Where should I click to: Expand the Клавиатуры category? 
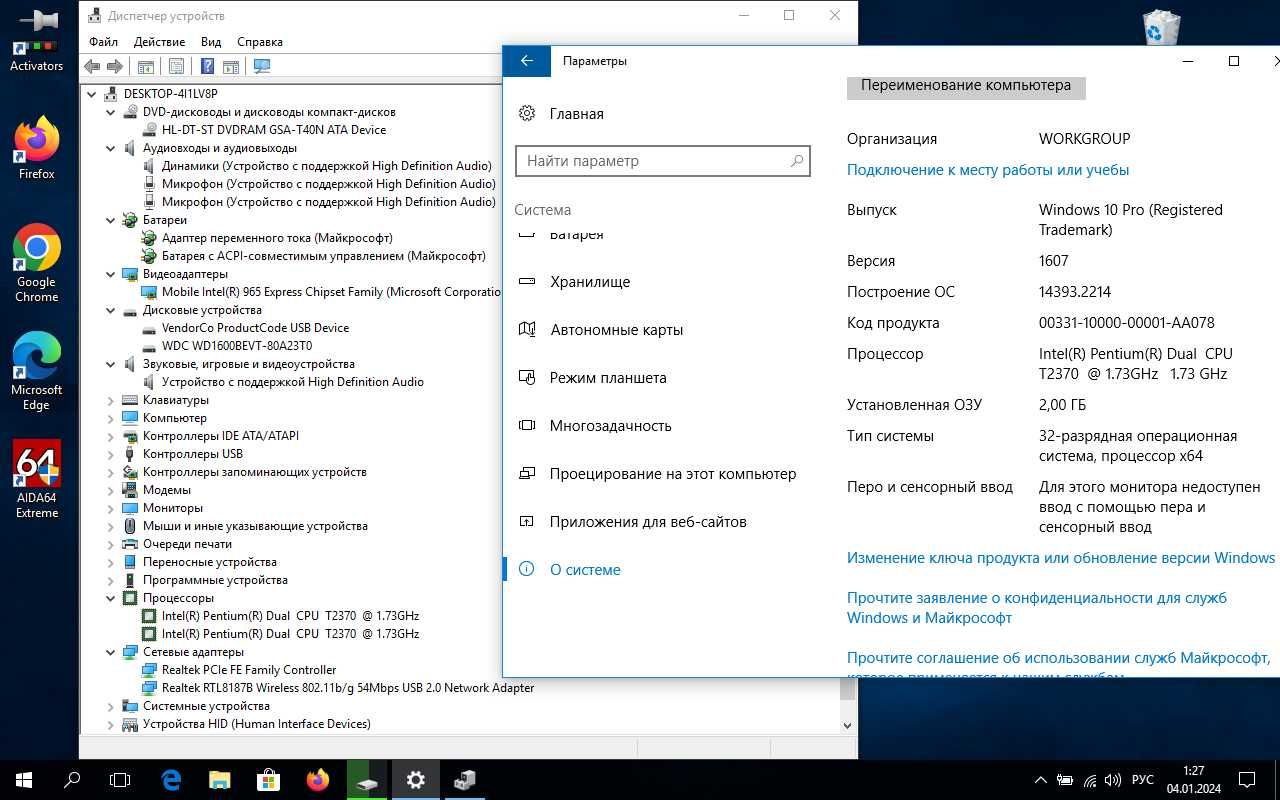[111, 400]
